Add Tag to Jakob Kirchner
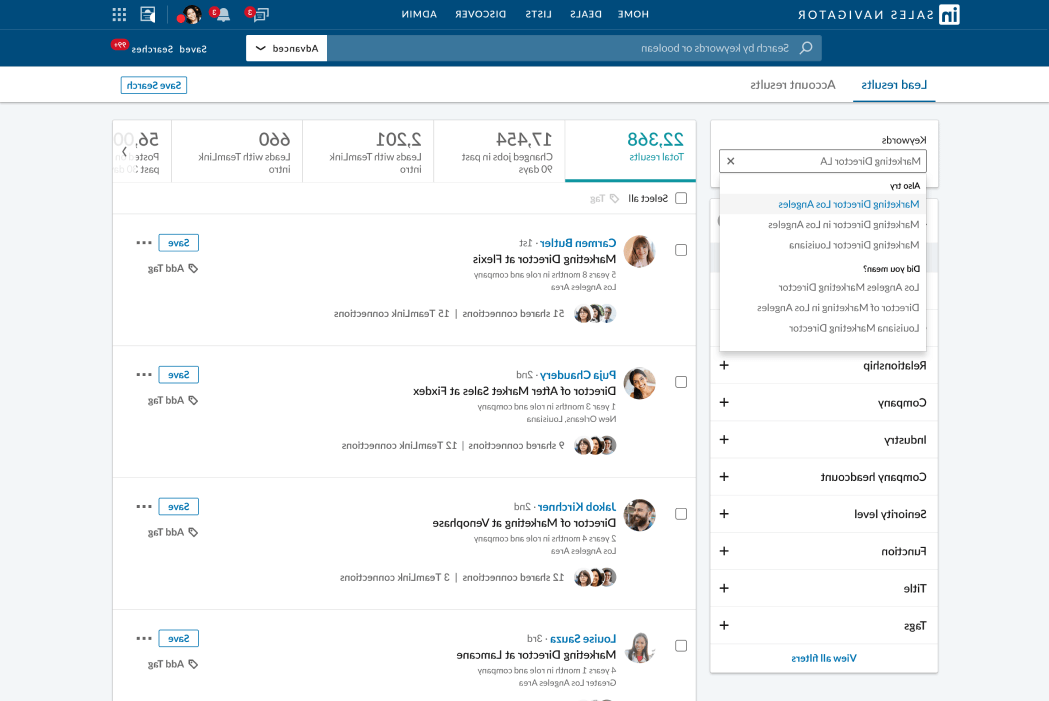The width and height of the screenshot is (1049, 701). [x=173, y=532]
